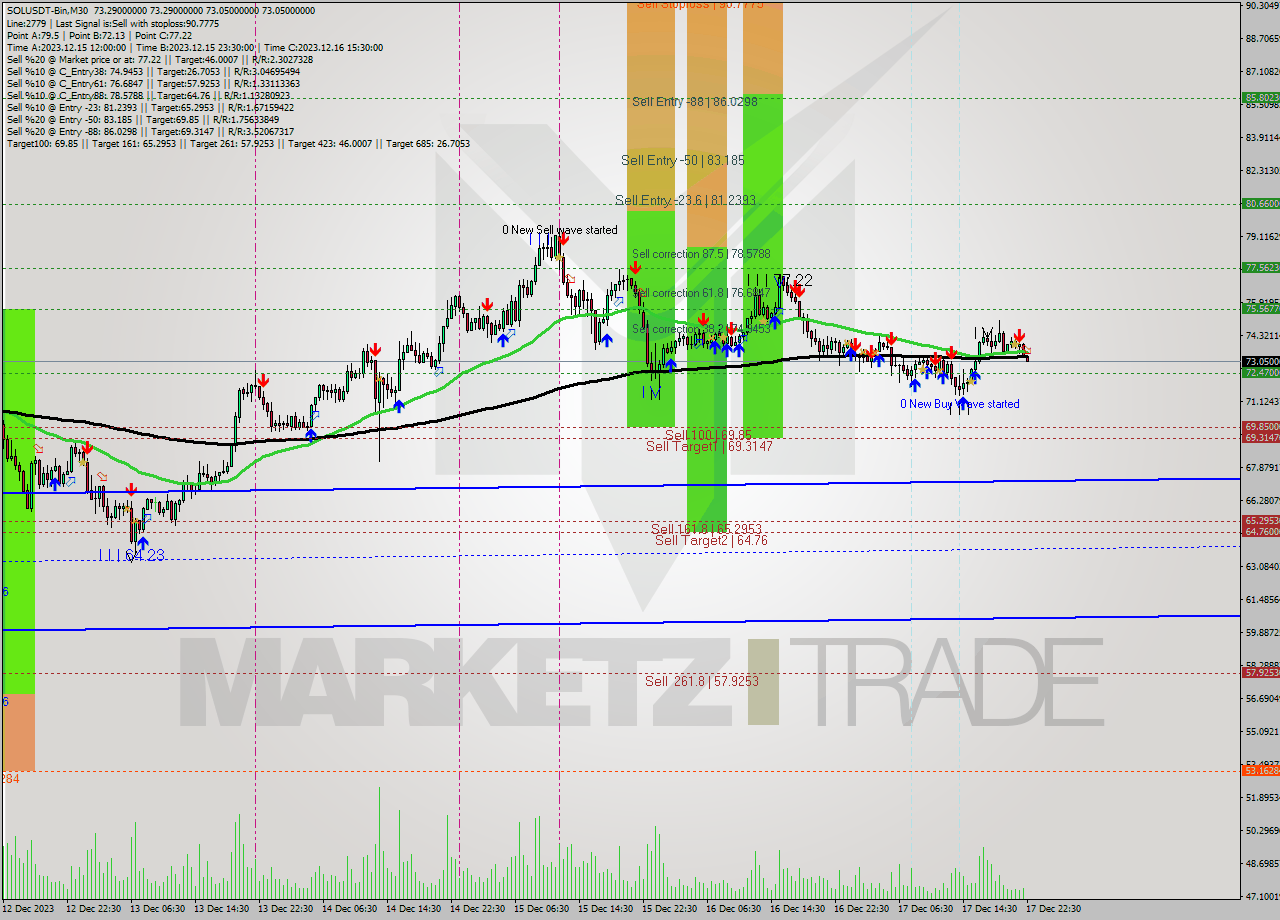This screenshot has width=1280, height=920.
Task: Click the Point A / Point B / Point C line
Action: 99,35
